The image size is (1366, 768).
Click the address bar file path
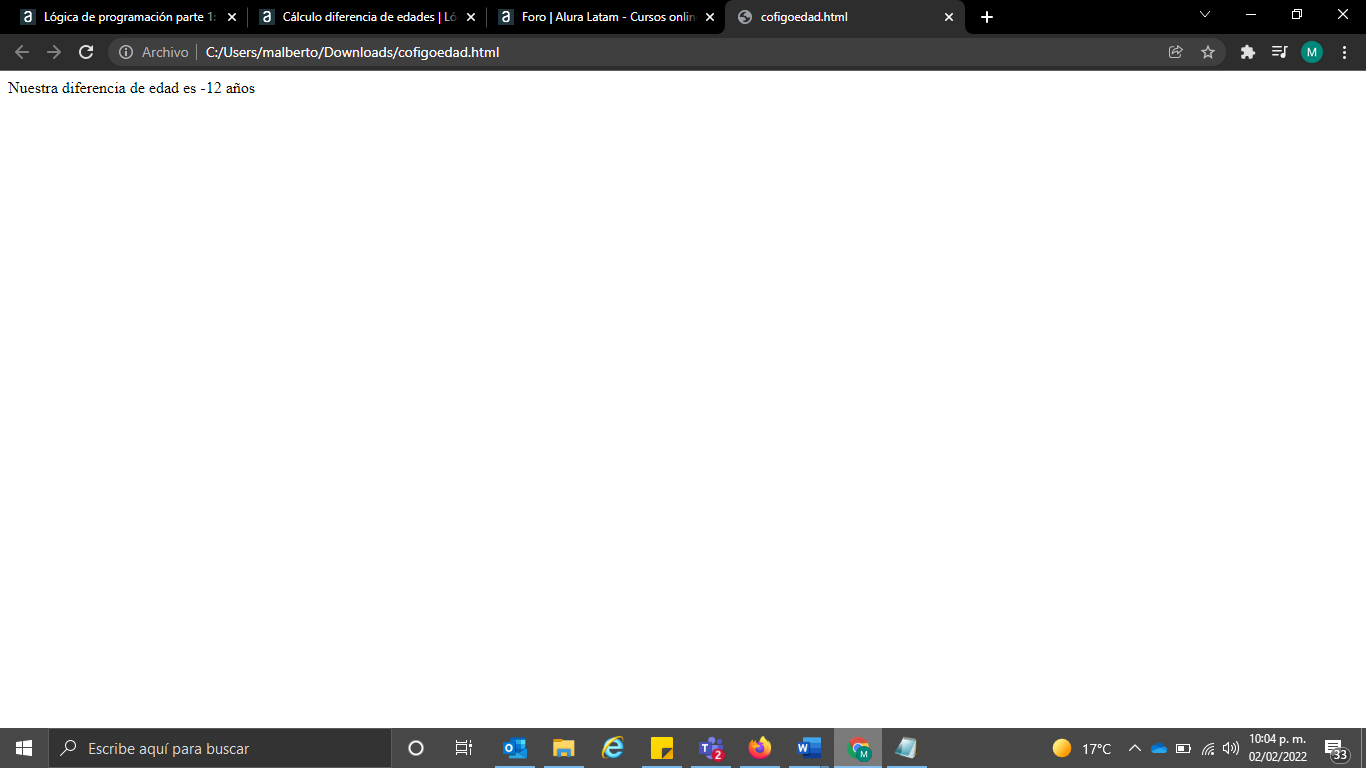[352, 52]
